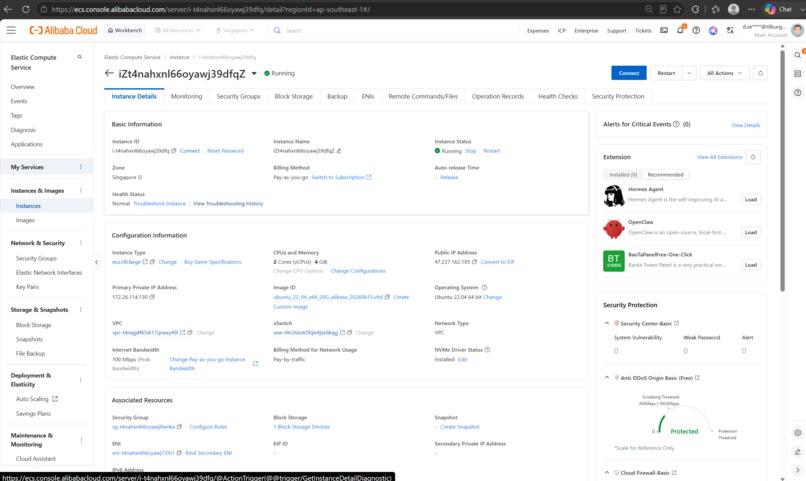Viewport: 806px width, 481px height.
Task: Show NVMe Driver Status help tooltip
Action: (487, 349)
